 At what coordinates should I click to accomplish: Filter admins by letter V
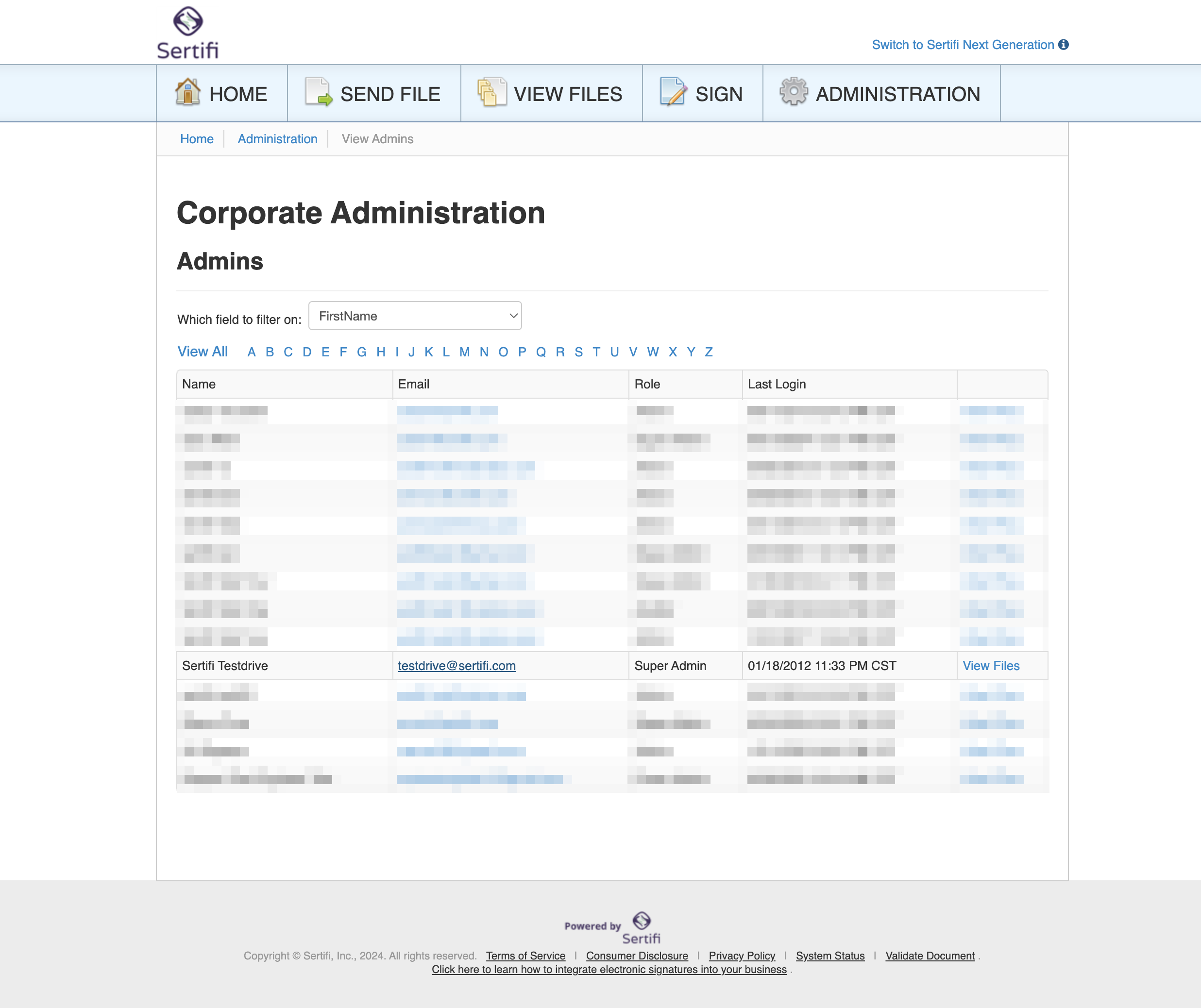click(x=633, y=352)
